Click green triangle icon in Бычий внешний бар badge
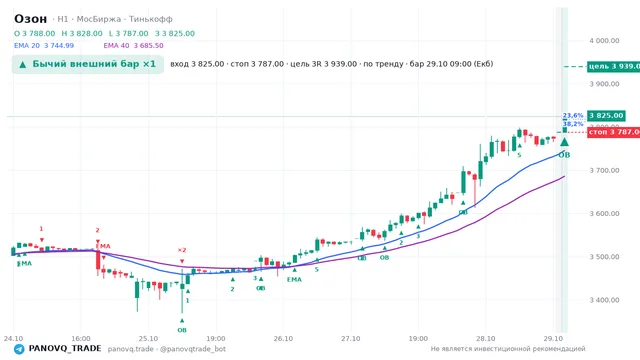Image resolution: width=640 pixels, height=360 pixels. click(x=23, y=64)
